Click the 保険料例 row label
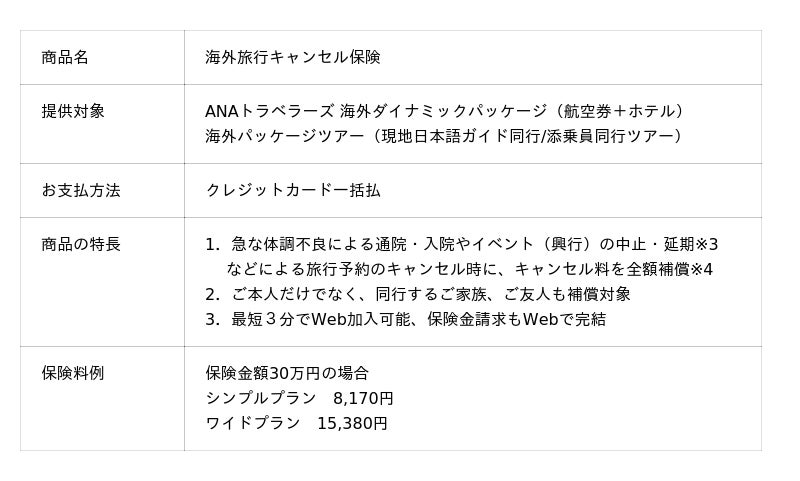The height and width of the screenshot is (481, 800). pos(73,373)
